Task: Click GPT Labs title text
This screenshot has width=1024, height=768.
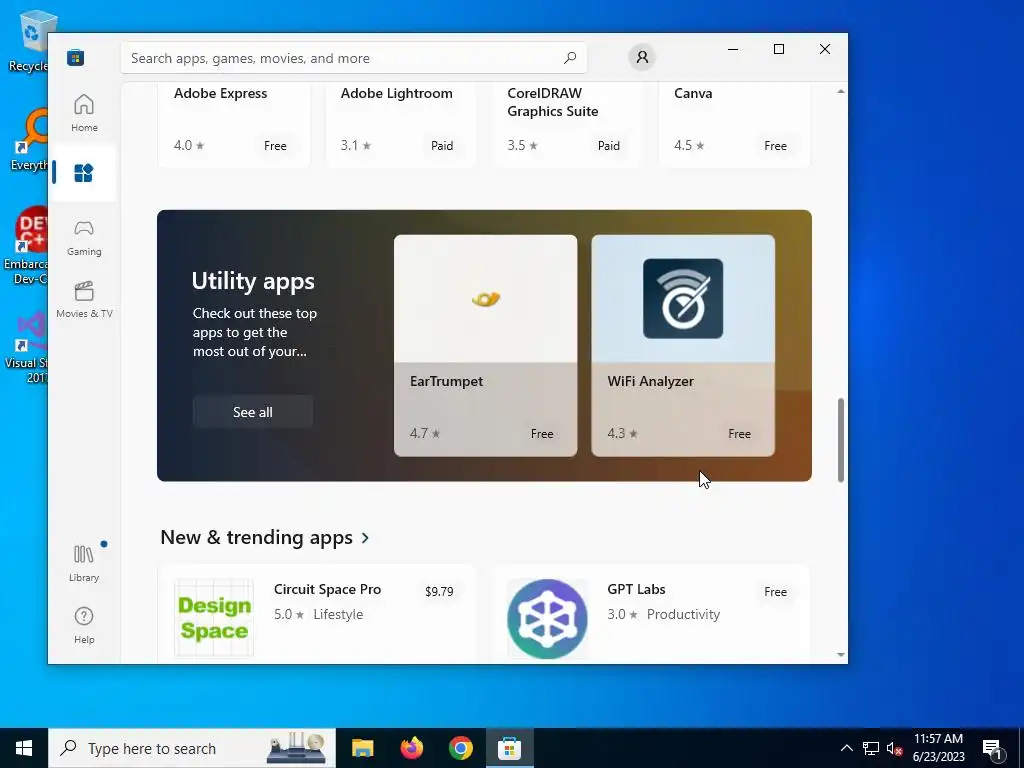Action: (x=637, y=589)
